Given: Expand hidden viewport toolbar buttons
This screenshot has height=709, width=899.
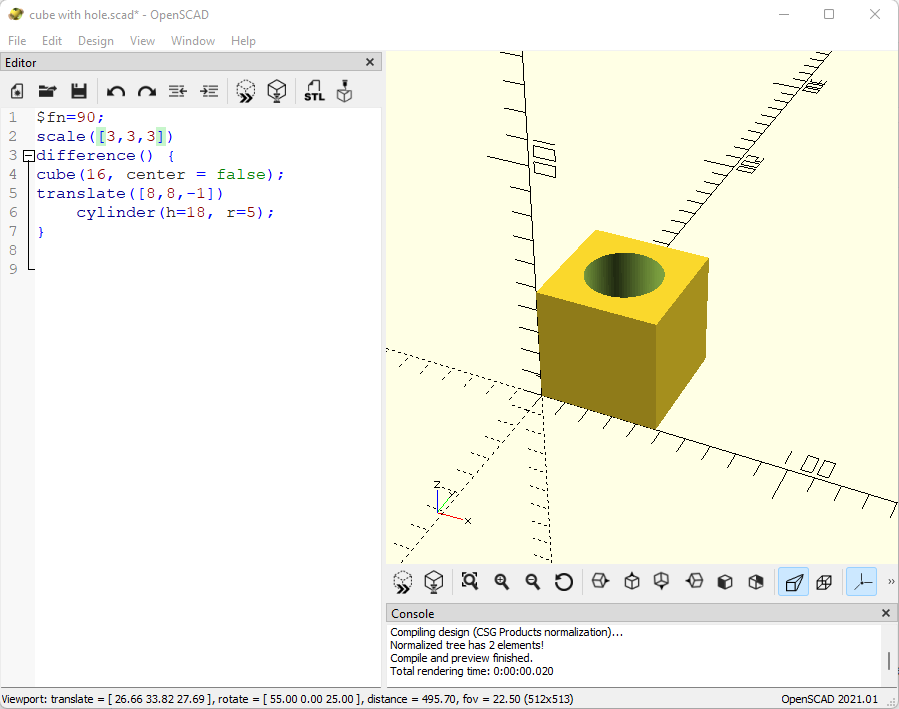Looking at the screenshot, I should [x=890, y=581].
